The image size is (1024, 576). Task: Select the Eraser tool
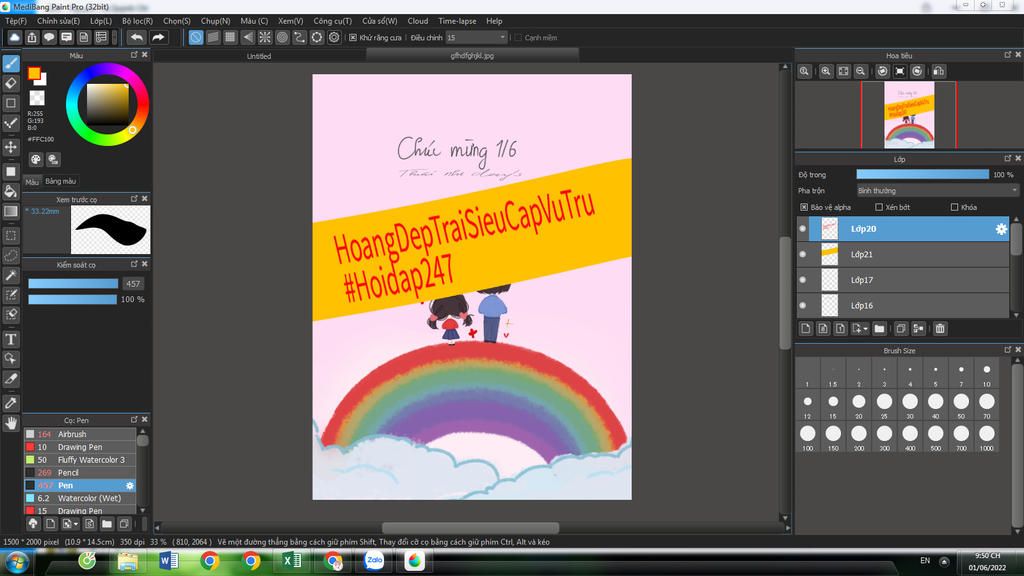(11, 83)
